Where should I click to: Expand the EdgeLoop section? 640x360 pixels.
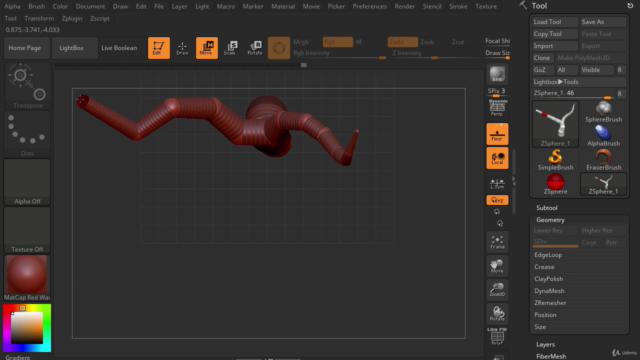548,255
